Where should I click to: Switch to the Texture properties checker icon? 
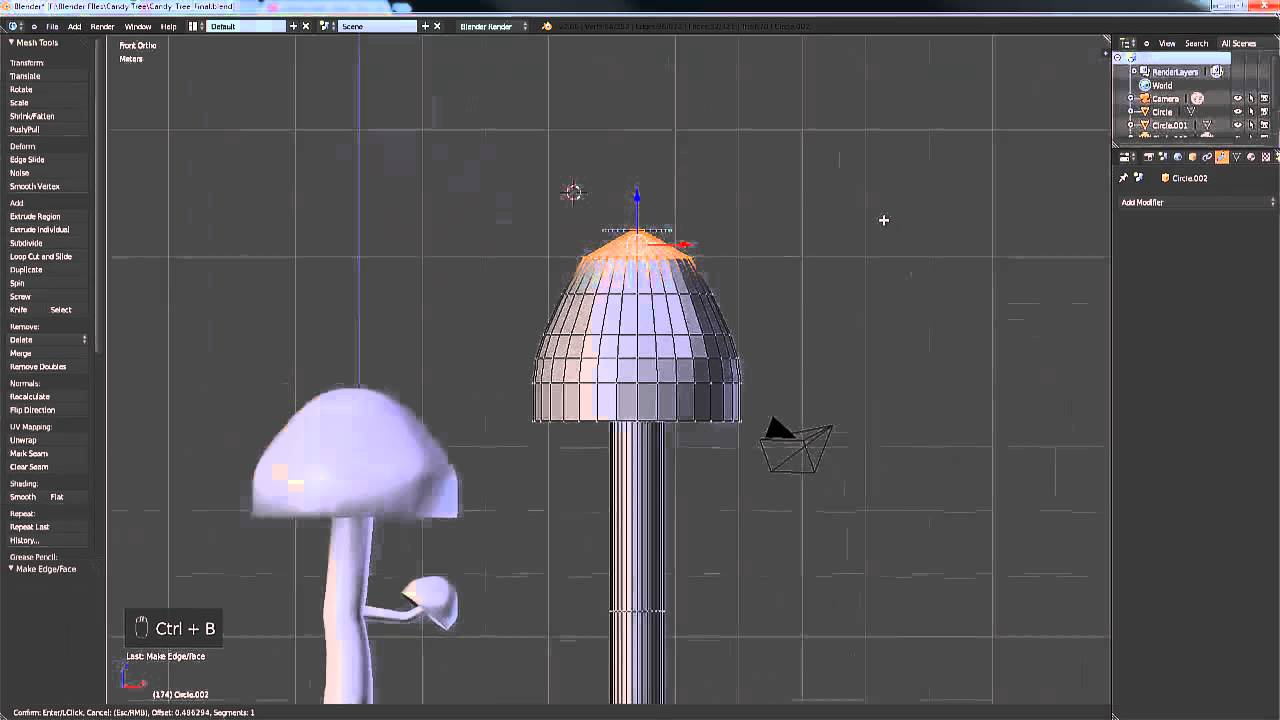1266,157
